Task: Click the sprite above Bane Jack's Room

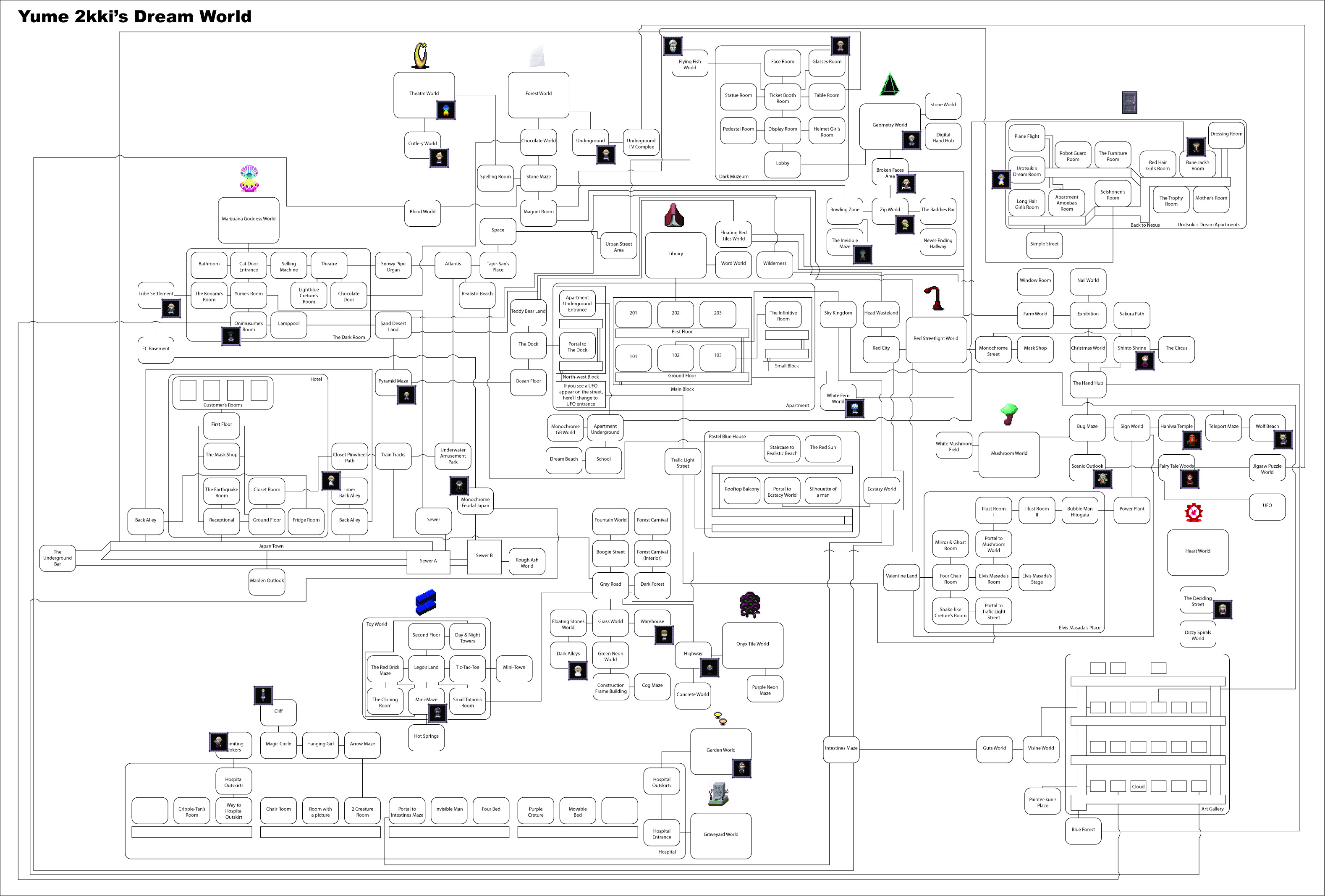Action: (1196, 147)
